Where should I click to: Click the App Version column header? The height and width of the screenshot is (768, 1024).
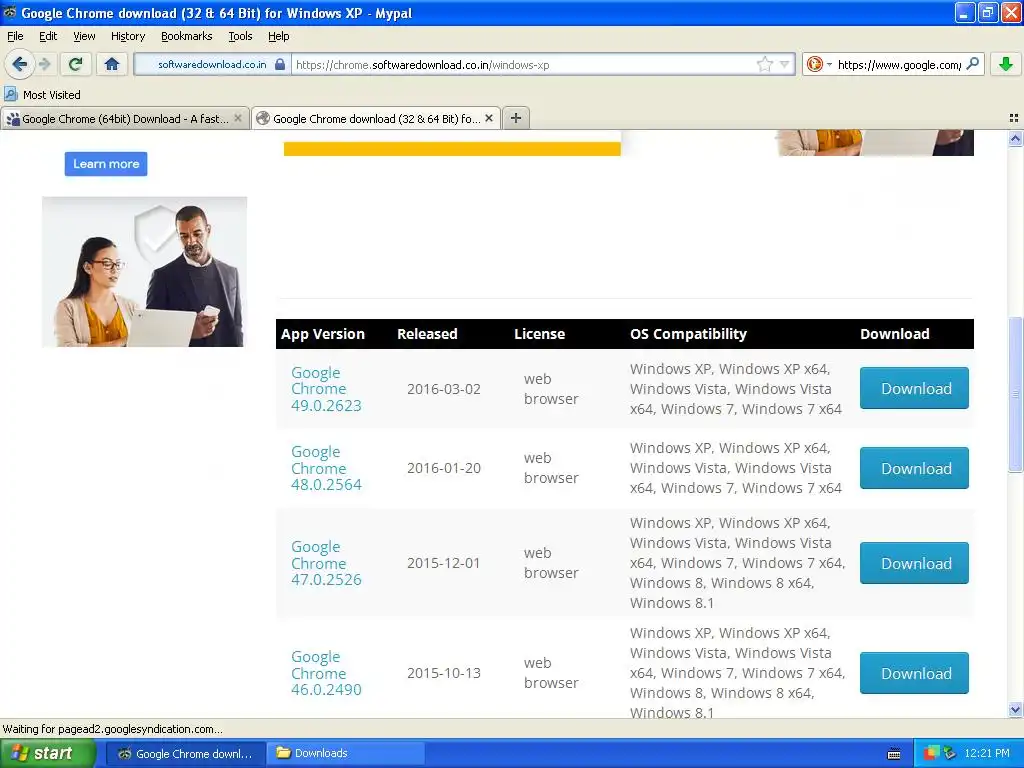(323, 334)
